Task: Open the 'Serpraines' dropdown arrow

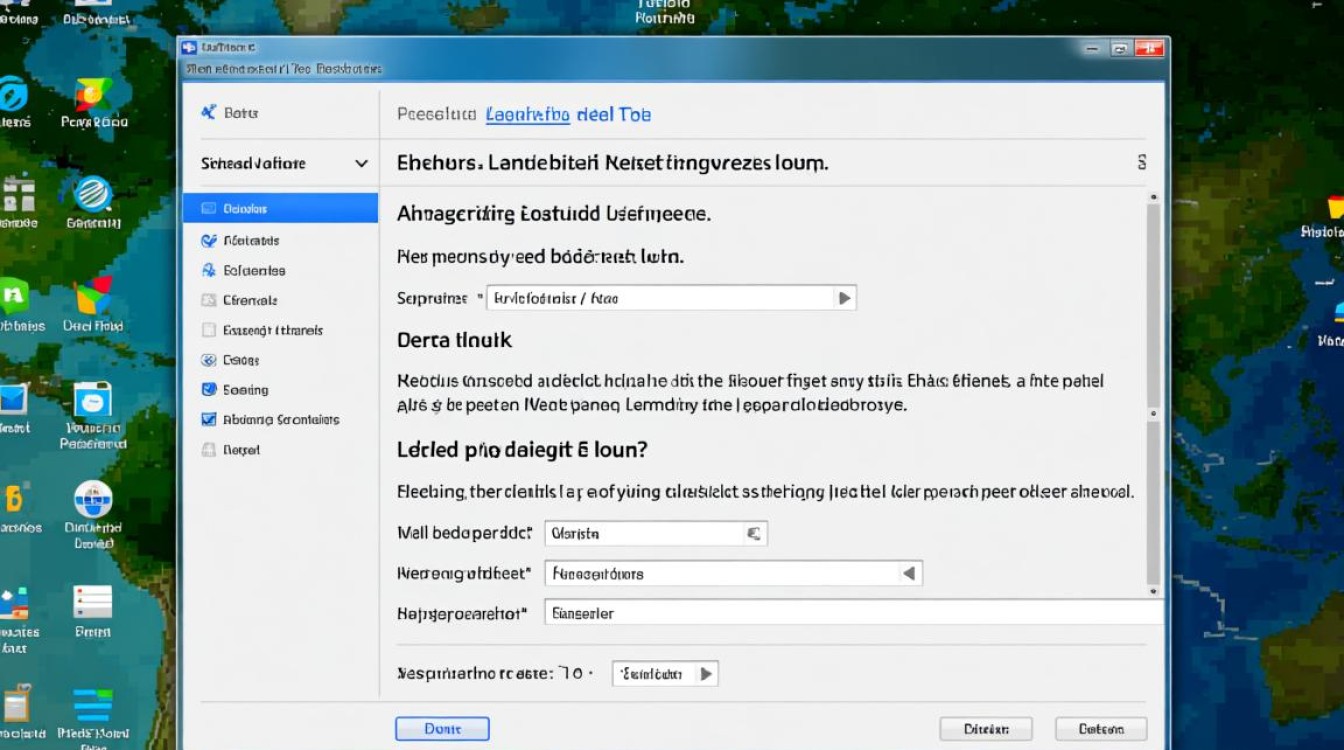Action: [844, 298]
